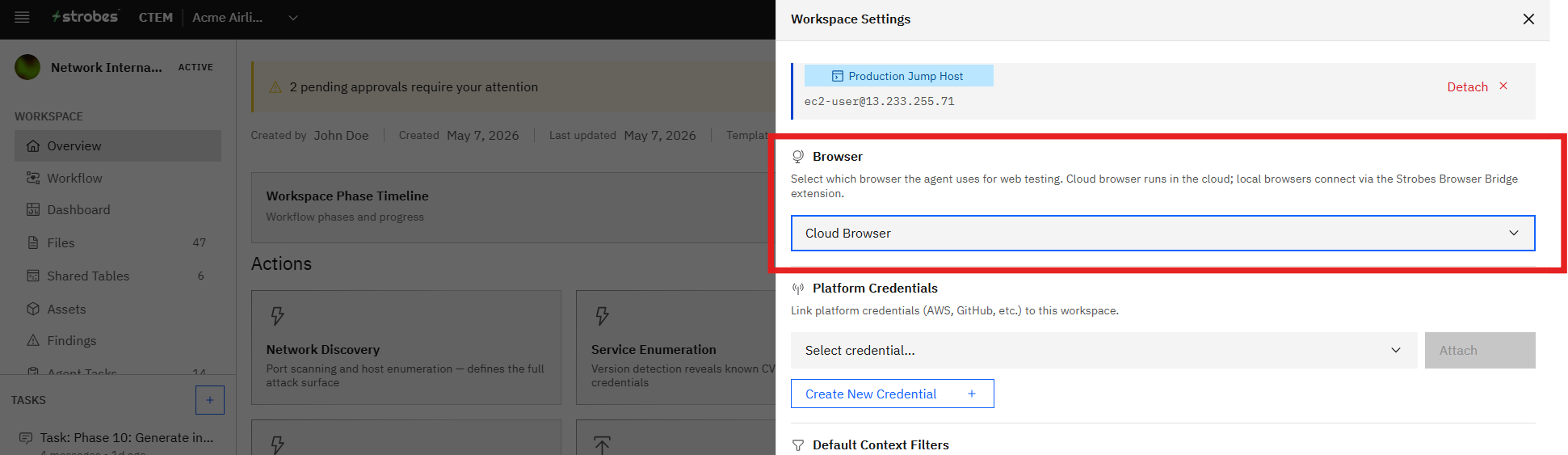Detach the Production Jump Host
This screenshot has width=1568, height=455.
point(1477,86)
